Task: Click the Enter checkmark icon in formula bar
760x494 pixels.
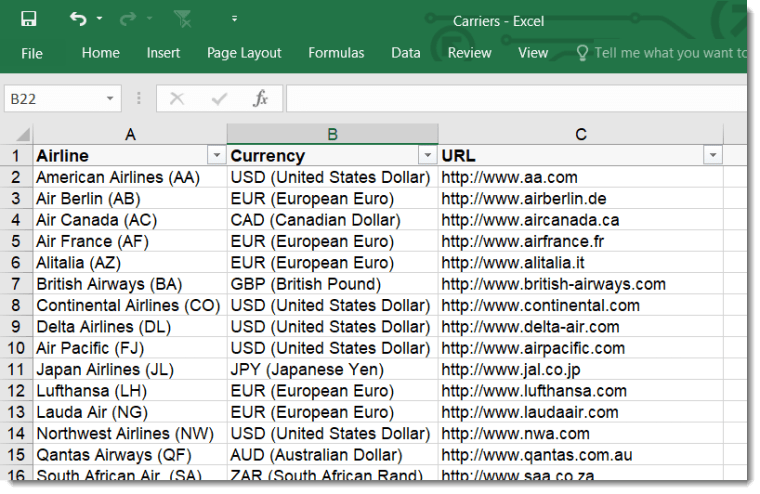Action: (x=219, y=99)
